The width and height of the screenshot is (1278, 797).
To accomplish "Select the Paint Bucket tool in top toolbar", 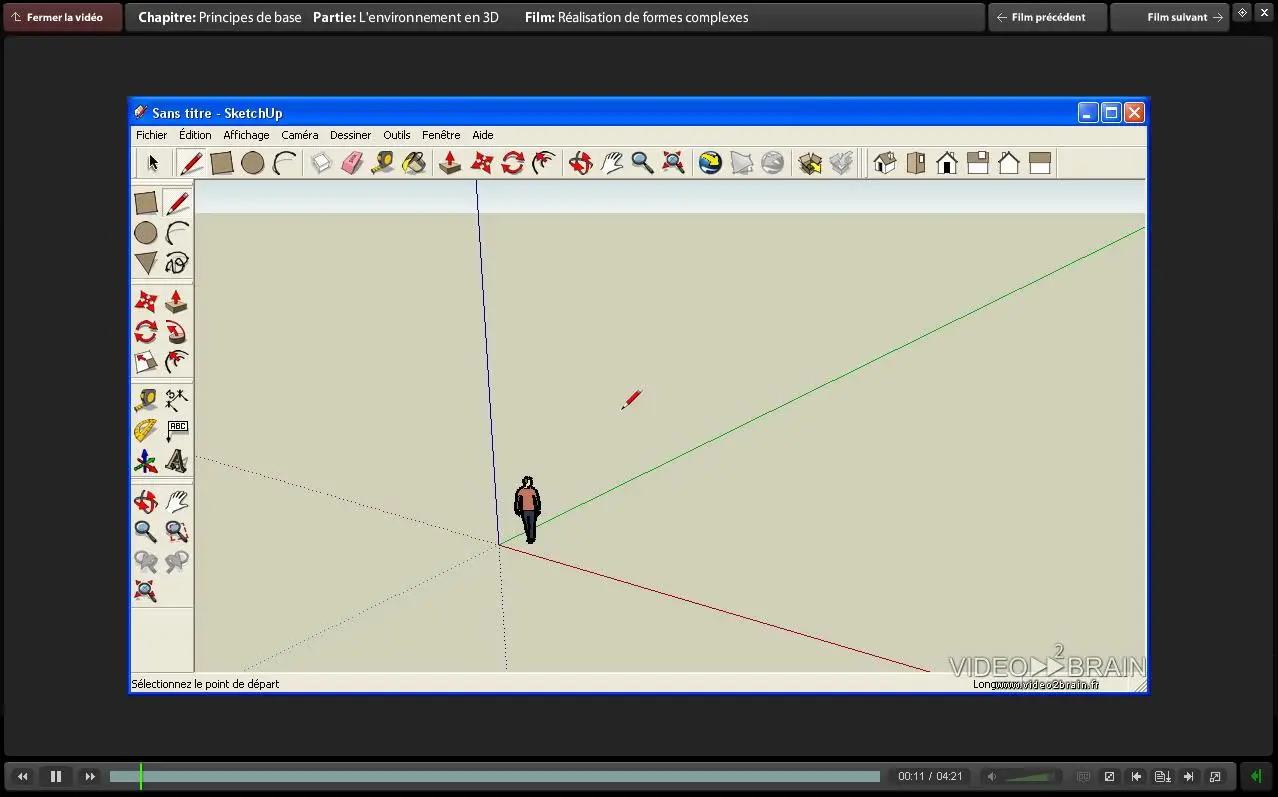I will (x=413, y=163).
